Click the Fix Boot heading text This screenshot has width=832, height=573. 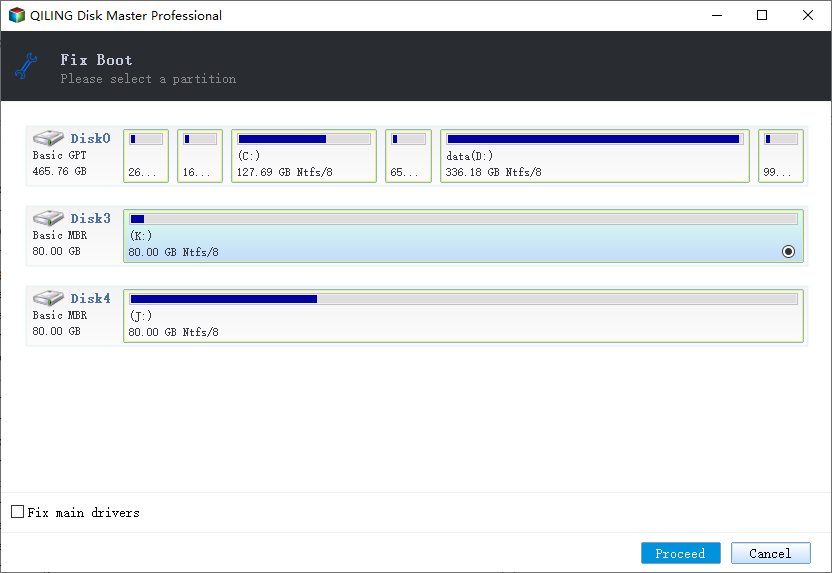(96, 60)
